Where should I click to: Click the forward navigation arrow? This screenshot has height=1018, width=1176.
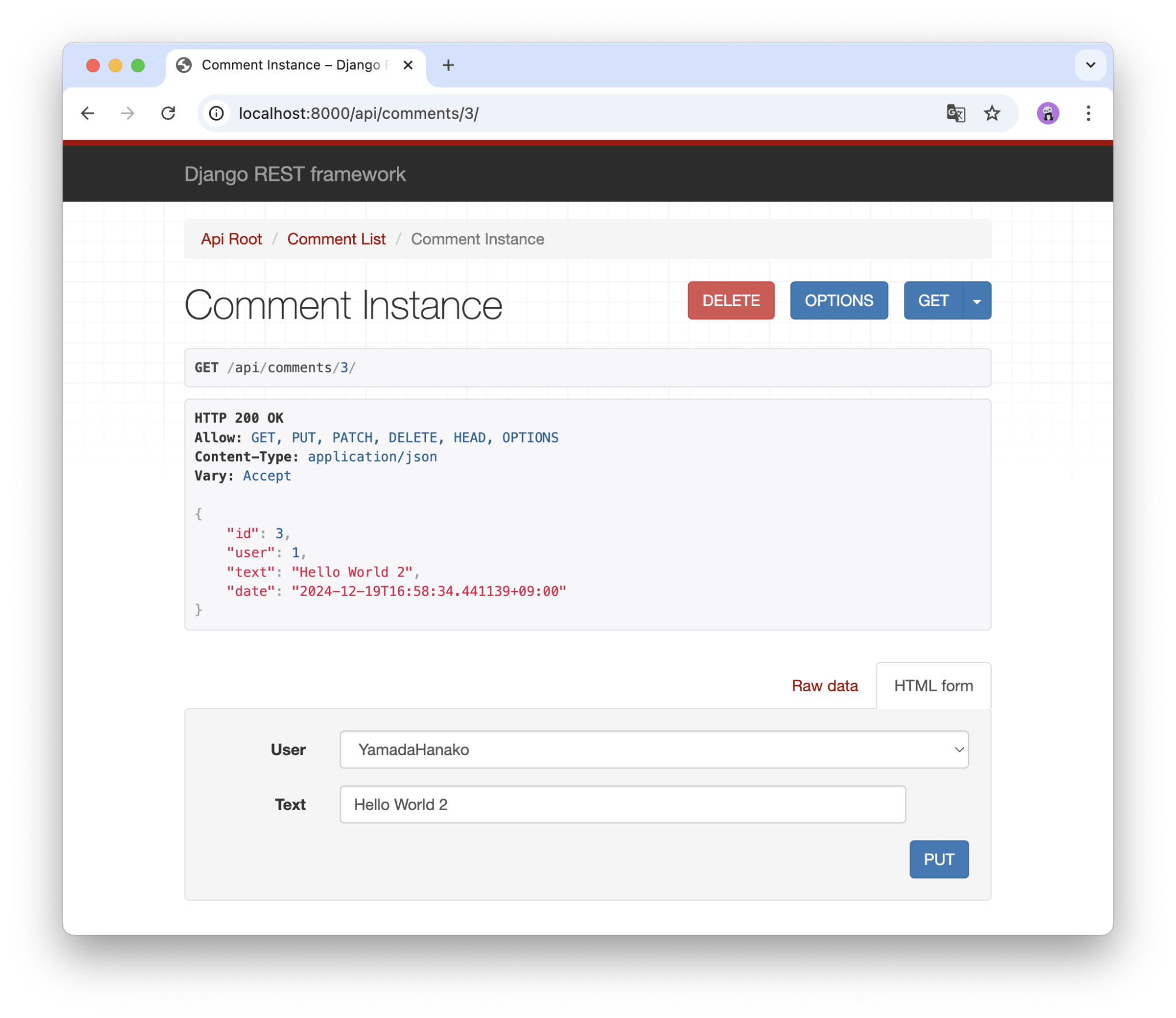point(127,113)
